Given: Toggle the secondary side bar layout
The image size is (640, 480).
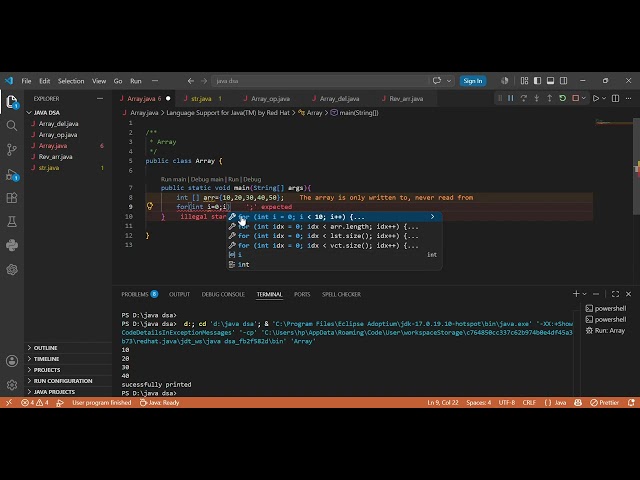Looking at the screenshot, I should [564, 81].
